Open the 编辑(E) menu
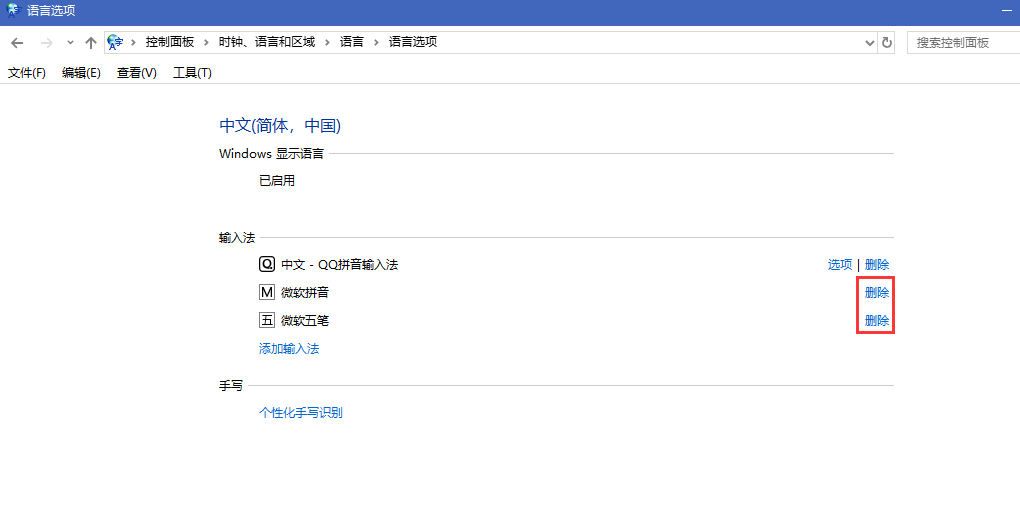 click(81, 73)
